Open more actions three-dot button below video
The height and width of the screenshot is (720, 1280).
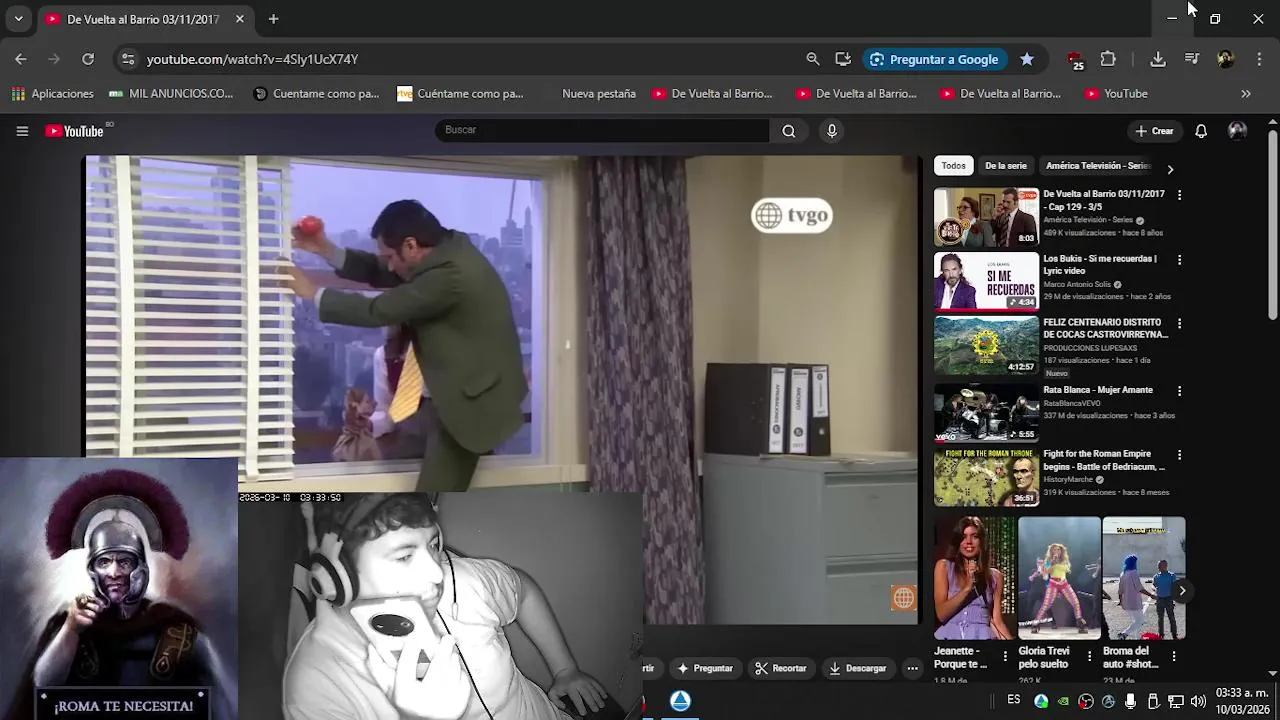[912, 668]
